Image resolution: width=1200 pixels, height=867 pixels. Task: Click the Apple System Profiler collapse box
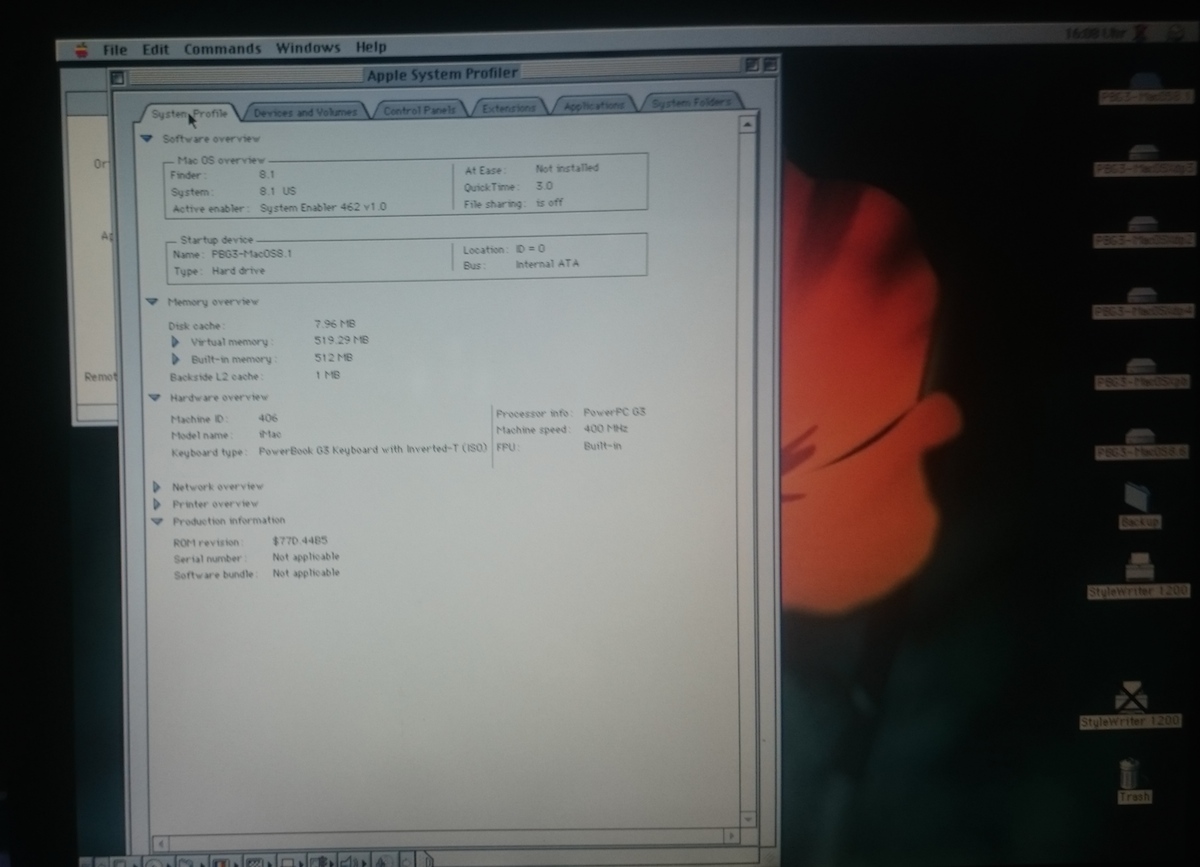769,63
